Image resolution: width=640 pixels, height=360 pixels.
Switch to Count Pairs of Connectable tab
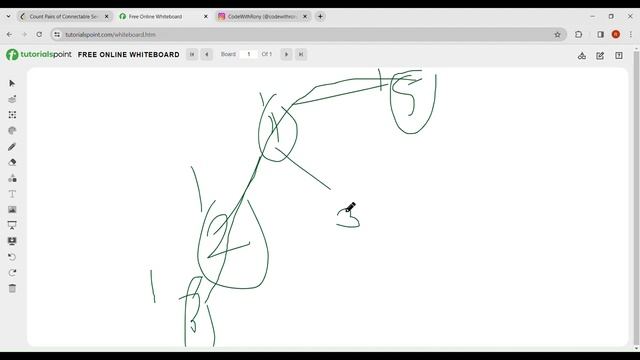coord(64,16)
